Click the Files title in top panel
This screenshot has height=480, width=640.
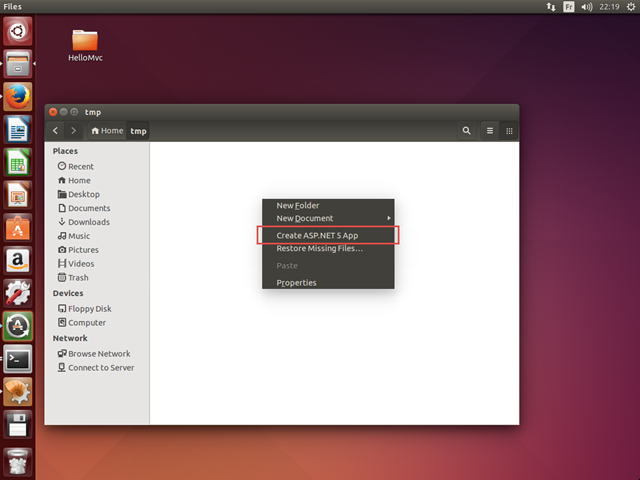point(13,7)
